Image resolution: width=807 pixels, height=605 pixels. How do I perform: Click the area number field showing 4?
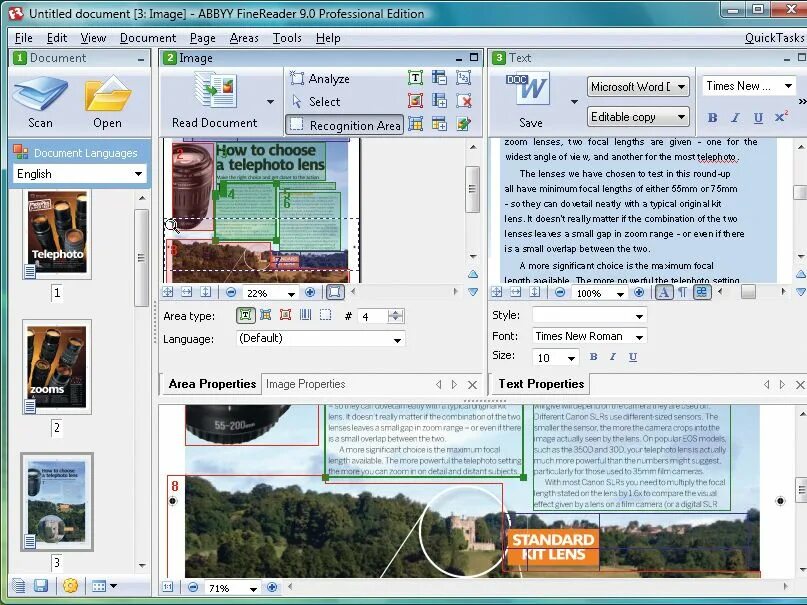click(x=372, y=316)
